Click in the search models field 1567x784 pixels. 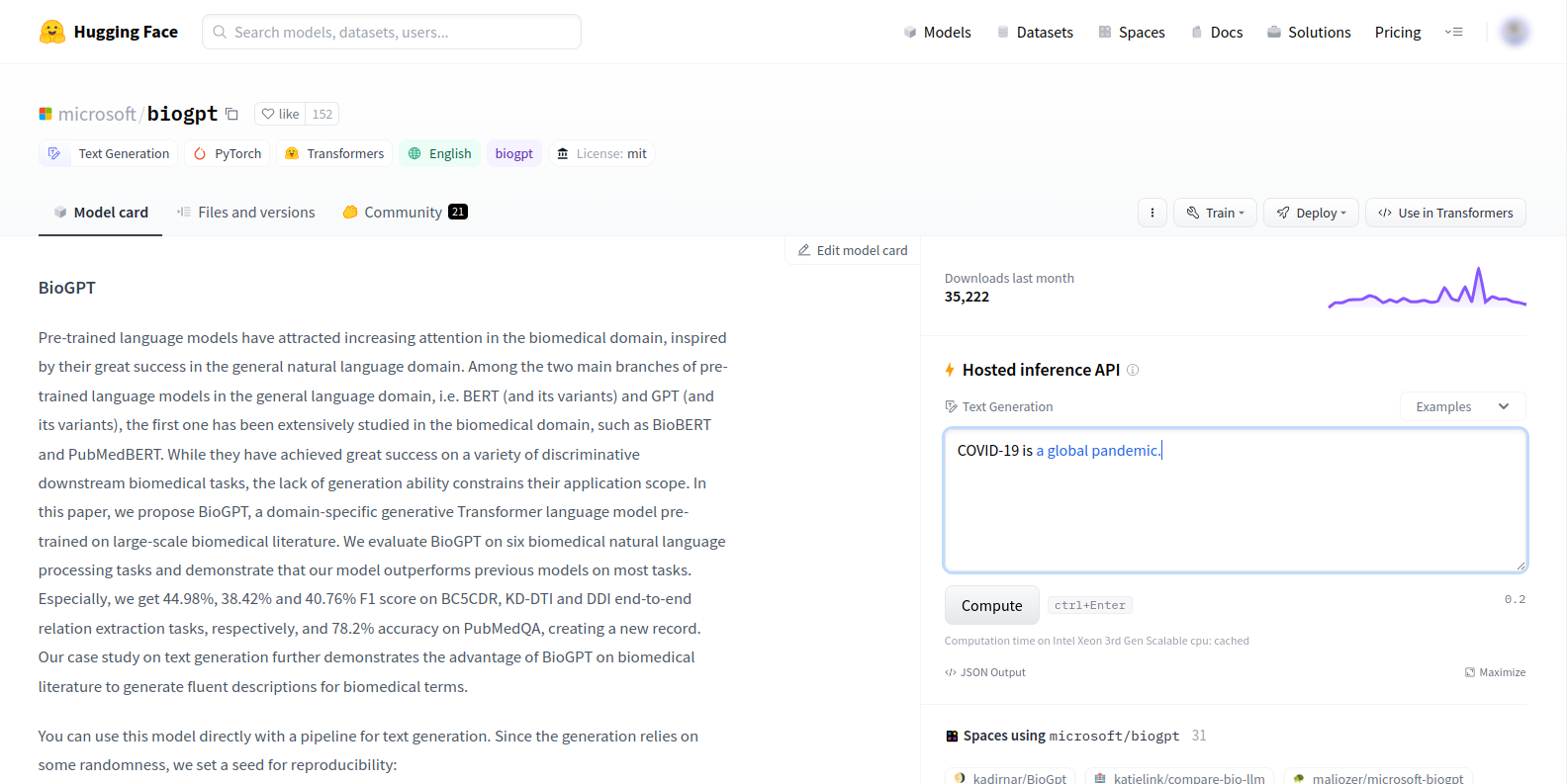point(392,32)
